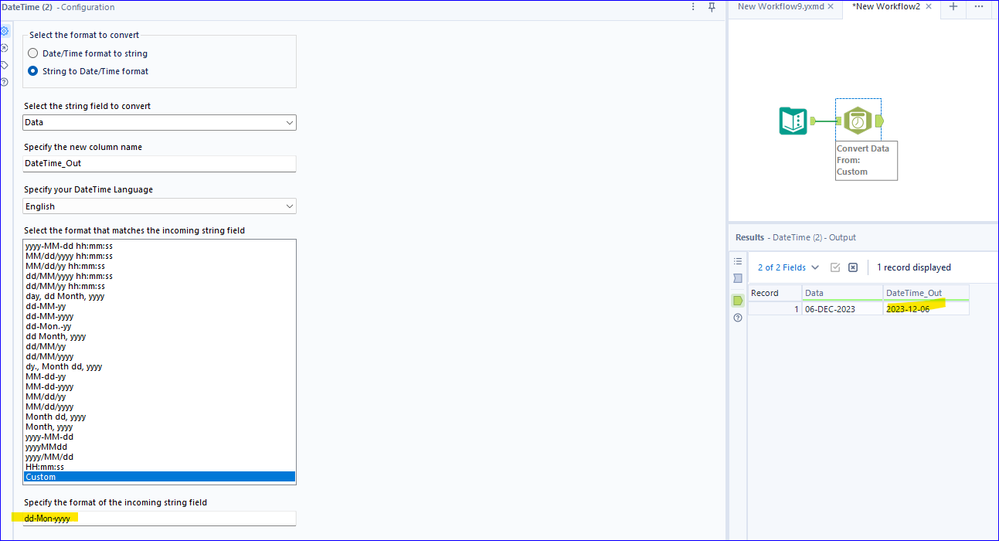
Task: Choose MM/dd/yy format
Action: [159, 396]
